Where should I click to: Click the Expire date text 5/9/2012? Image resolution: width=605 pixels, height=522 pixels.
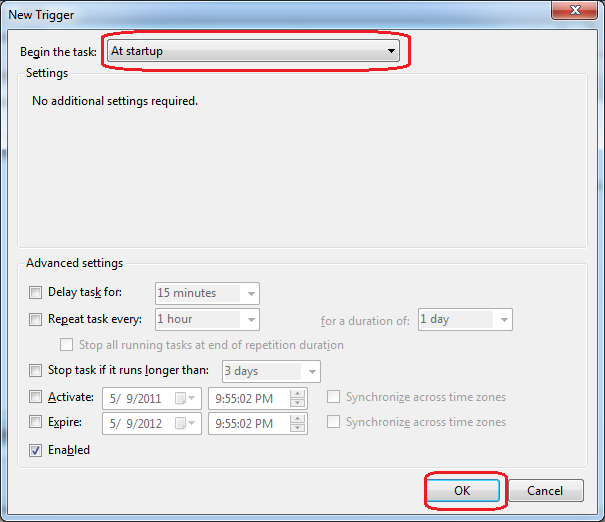pos(135,423)
